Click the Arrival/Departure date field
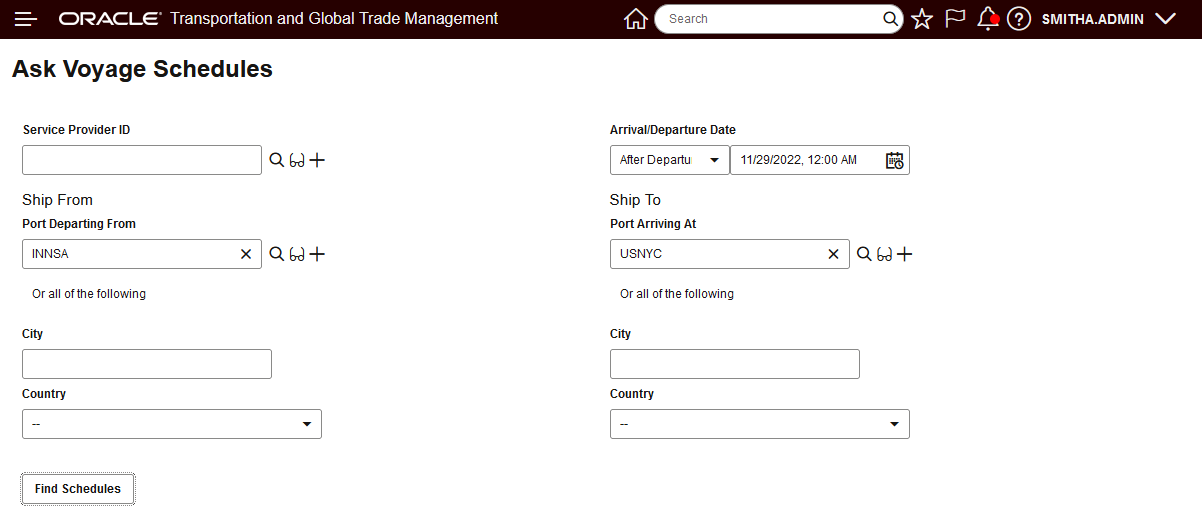The height and width of the screenshot is (530, 1202). click(820, 160)
